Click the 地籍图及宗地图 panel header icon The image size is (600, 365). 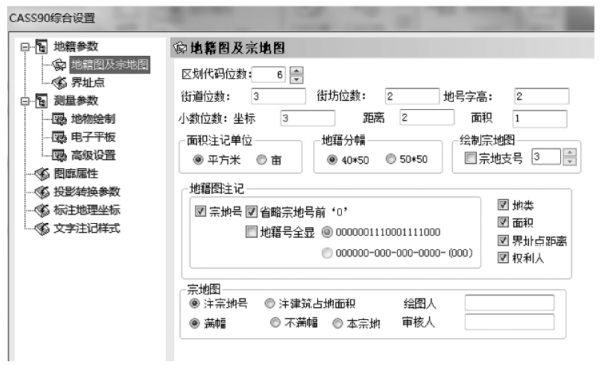coord(180,48)
